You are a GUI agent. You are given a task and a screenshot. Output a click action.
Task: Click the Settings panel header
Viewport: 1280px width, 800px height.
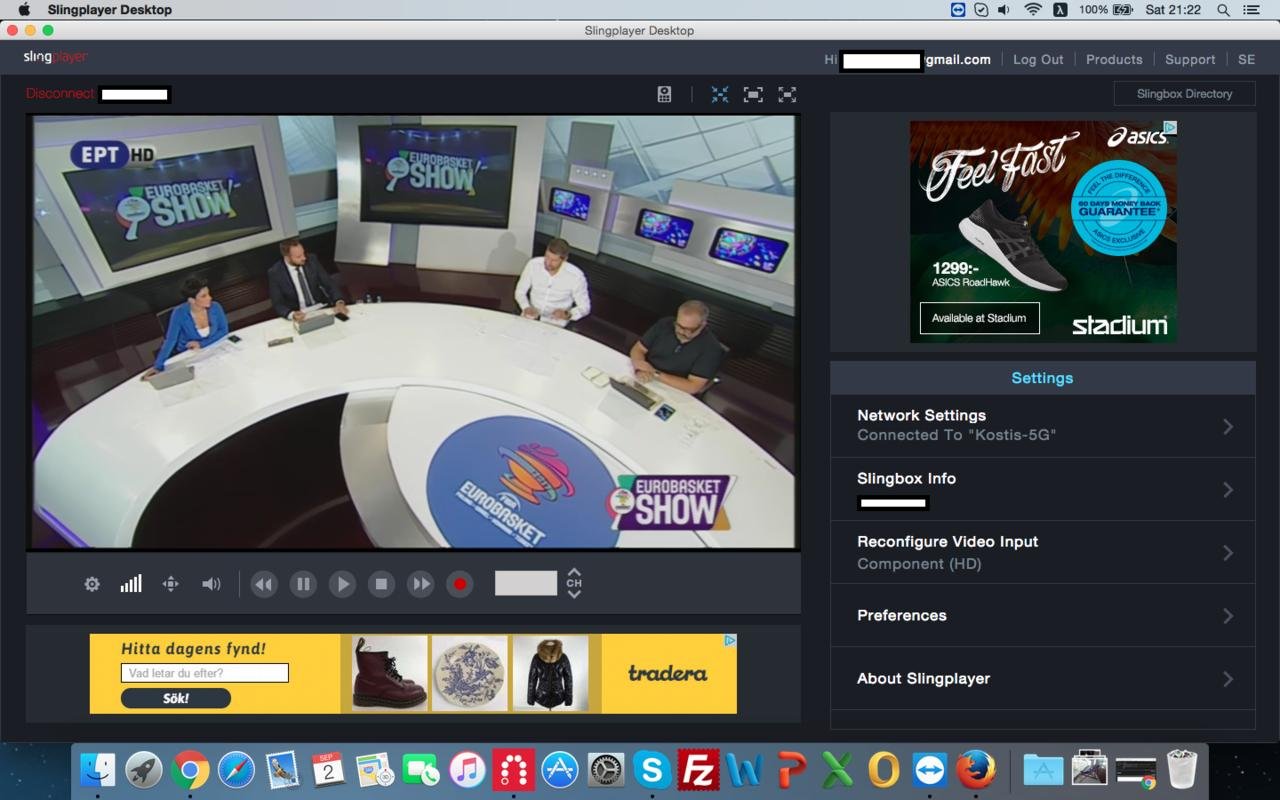pyautogui.click(x=1043, y=378)
